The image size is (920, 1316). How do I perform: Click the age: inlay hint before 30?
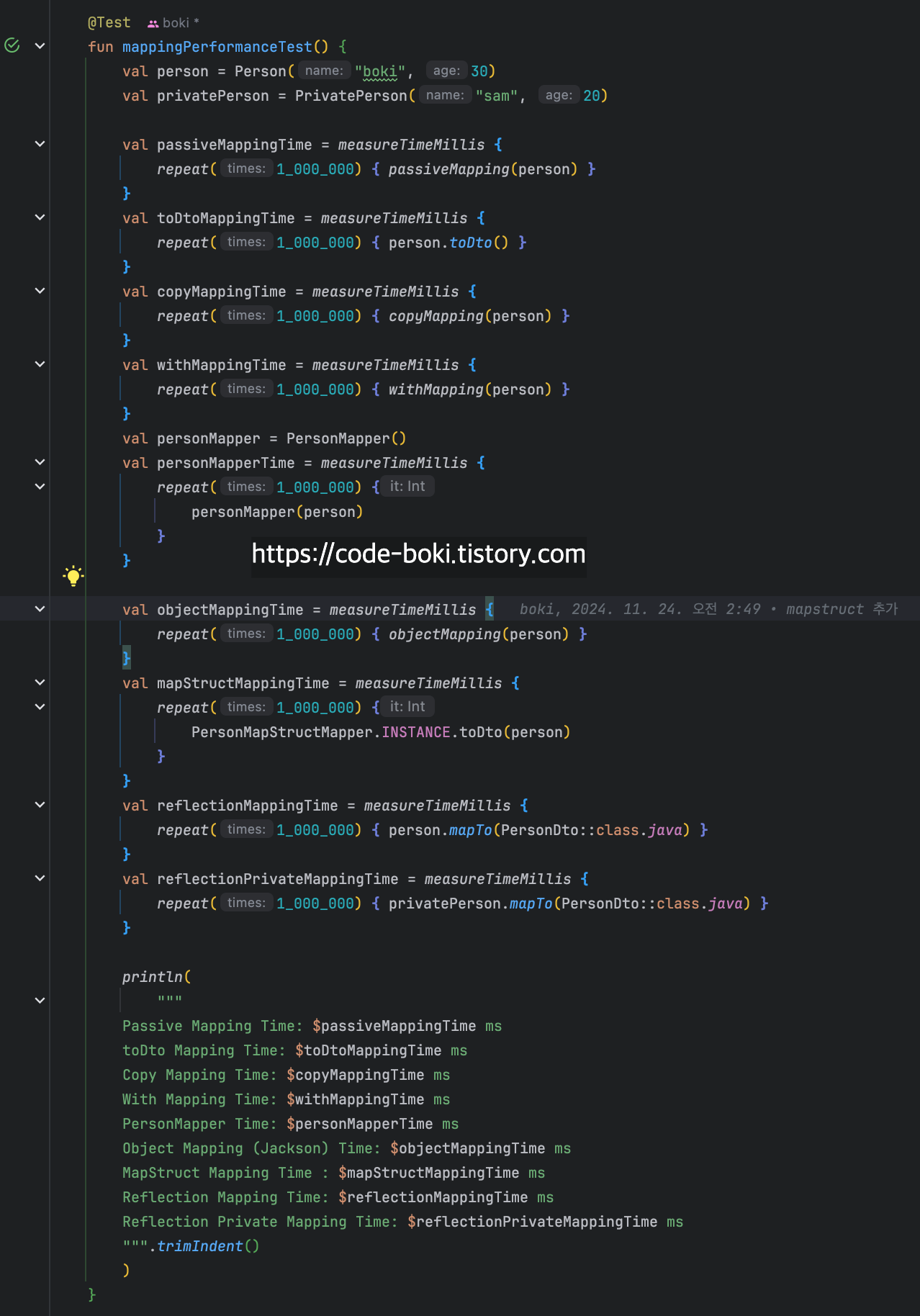click(x=446, y=71)
